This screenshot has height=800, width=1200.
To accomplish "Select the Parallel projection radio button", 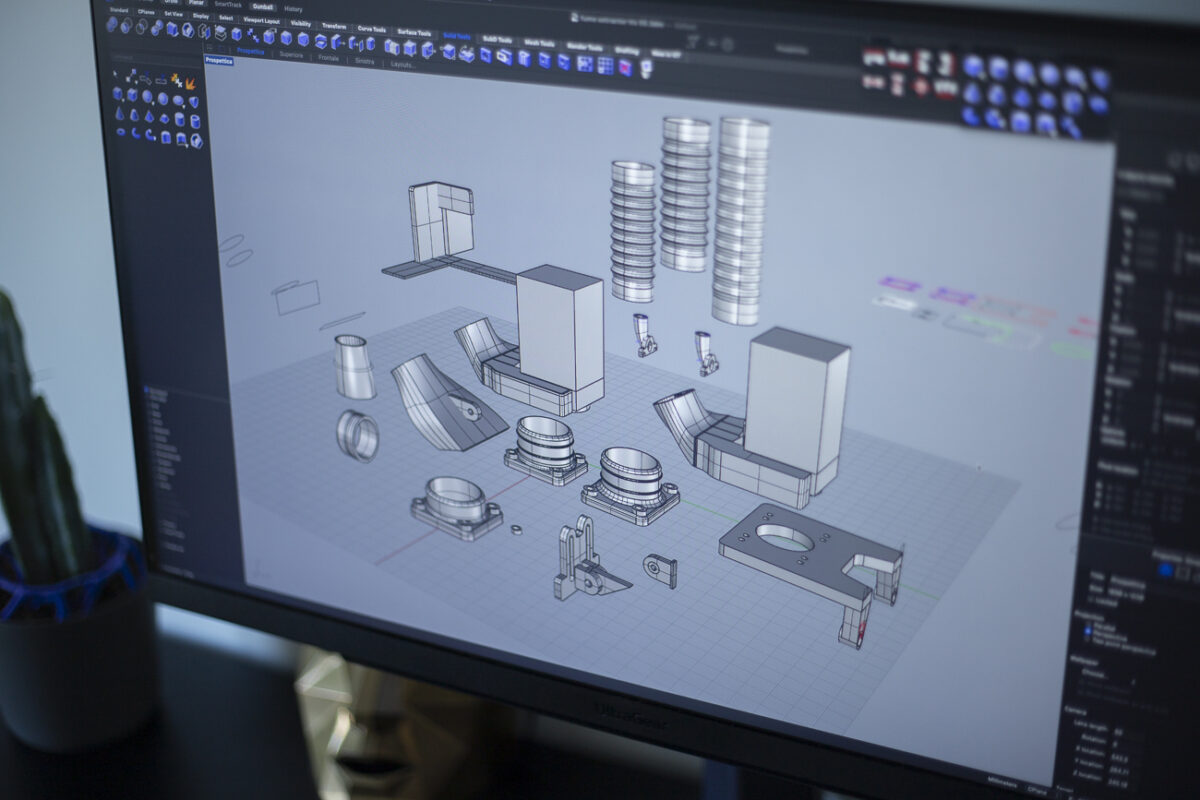I will click(1088, 624).
